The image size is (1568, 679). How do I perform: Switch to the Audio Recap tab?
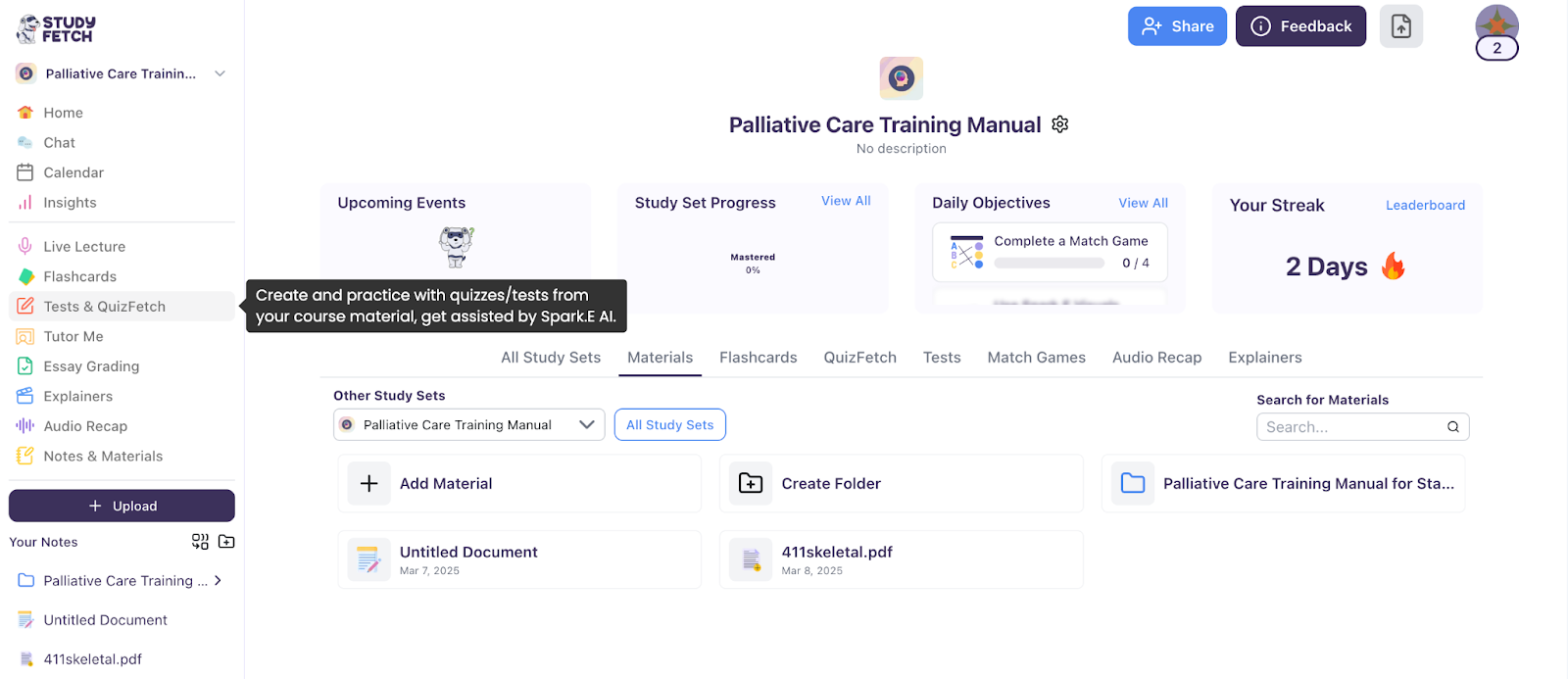(x=1157, y=358)
